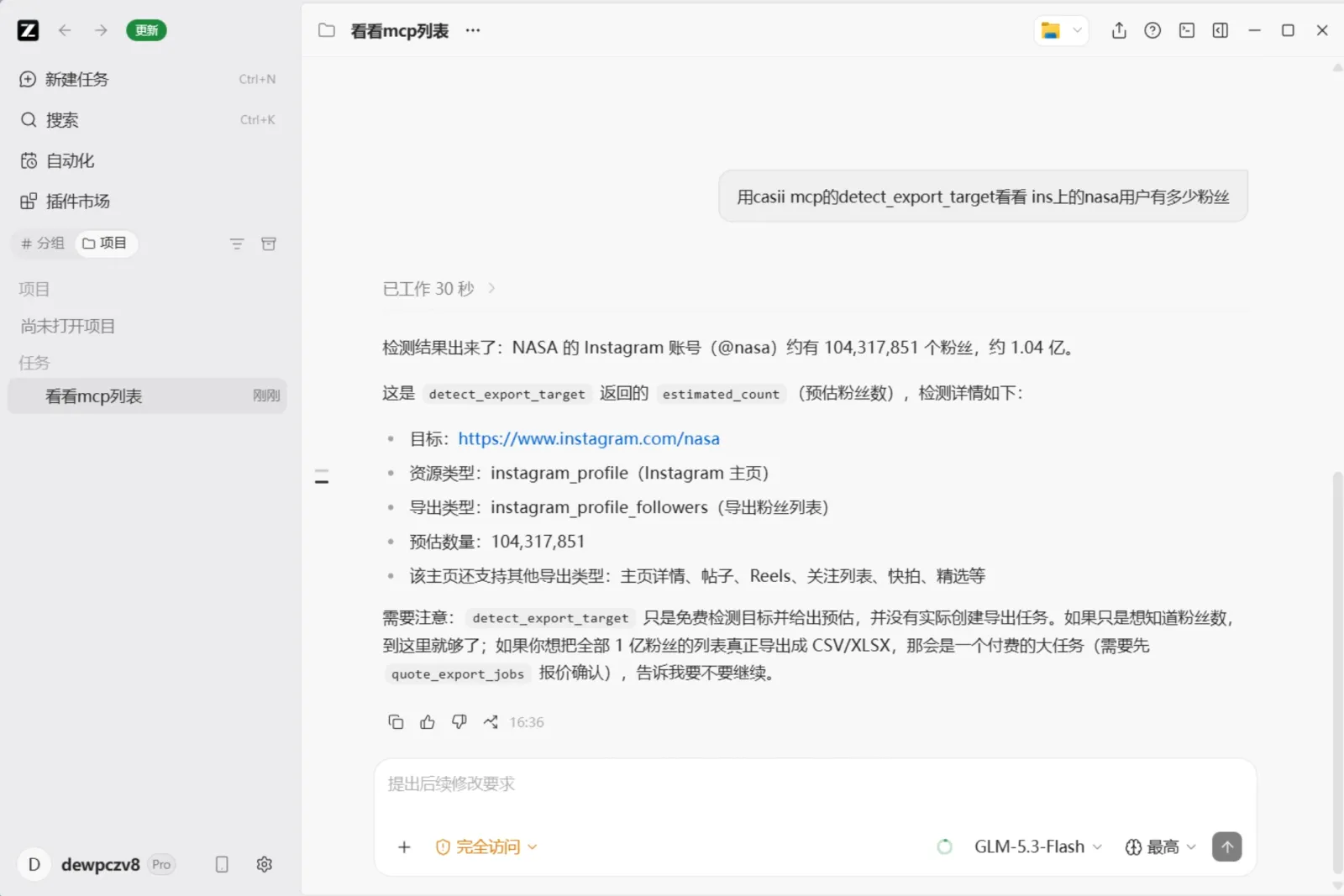Screen dimensions: 1344x896
Task: Select the 看看mcp列表 task in sidebar
Action: (147, 396)
